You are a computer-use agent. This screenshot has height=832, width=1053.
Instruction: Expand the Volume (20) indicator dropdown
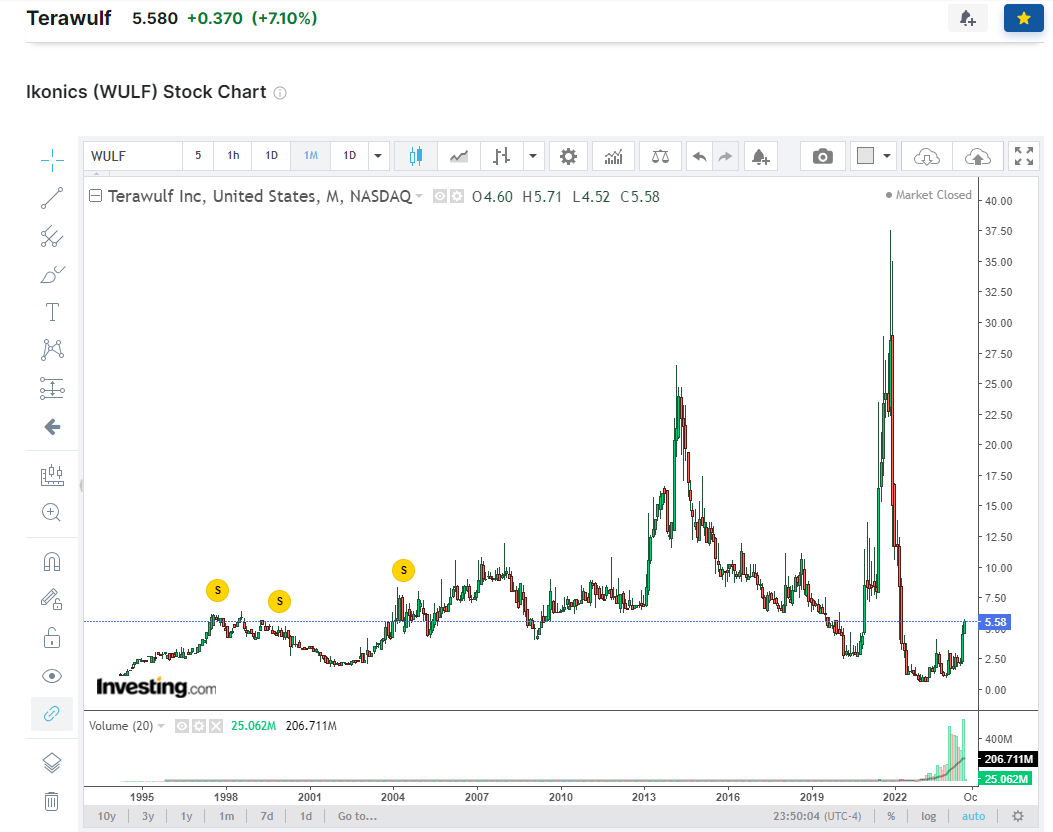pos(161,726)
